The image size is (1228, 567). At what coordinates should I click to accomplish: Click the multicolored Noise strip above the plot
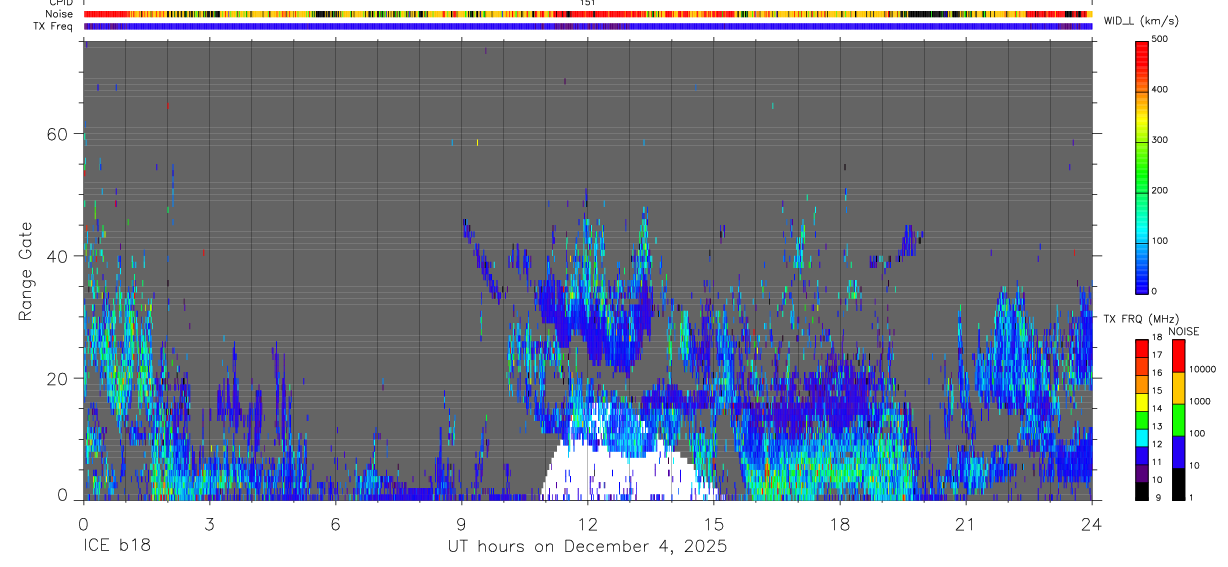coord(587,14)
